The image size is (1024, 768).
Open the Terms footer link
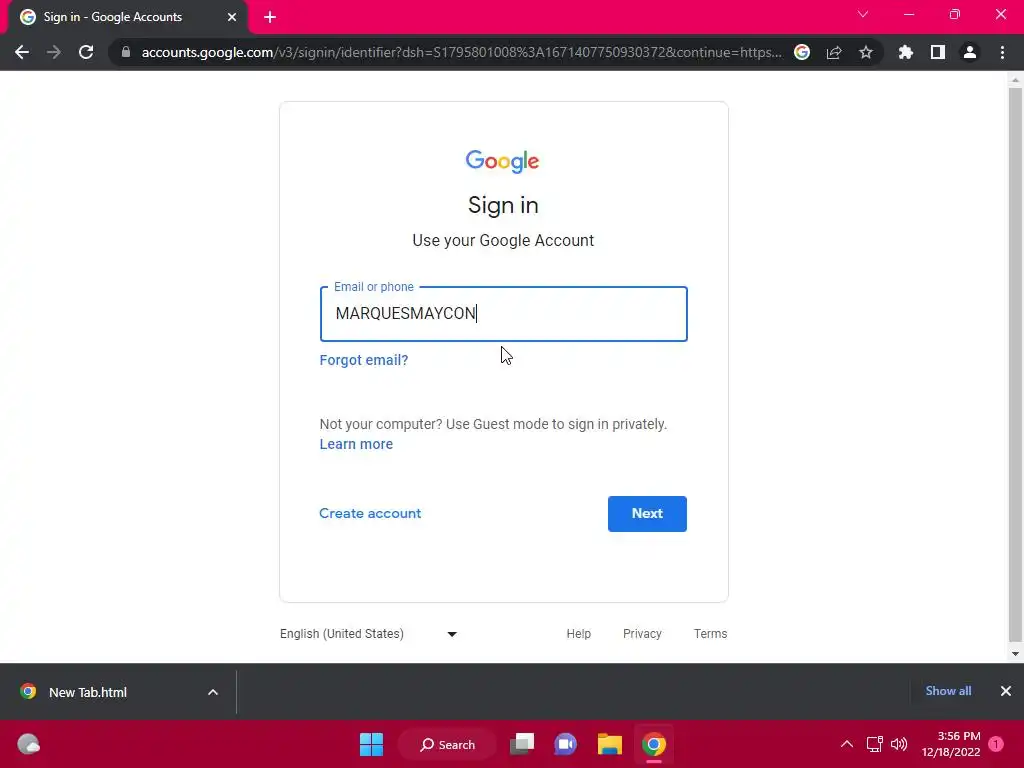(x=711, y=633)
